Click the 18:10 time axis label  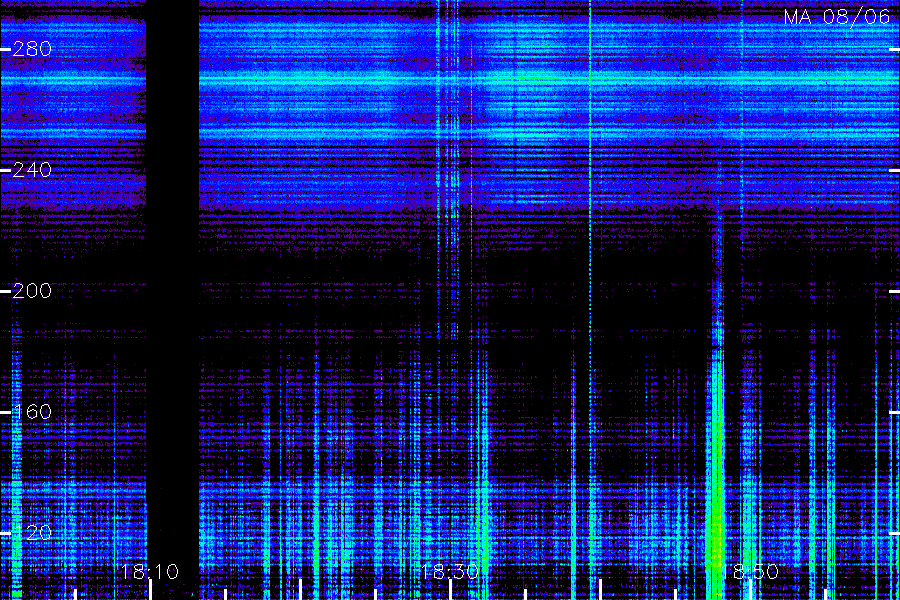[150, 572]
